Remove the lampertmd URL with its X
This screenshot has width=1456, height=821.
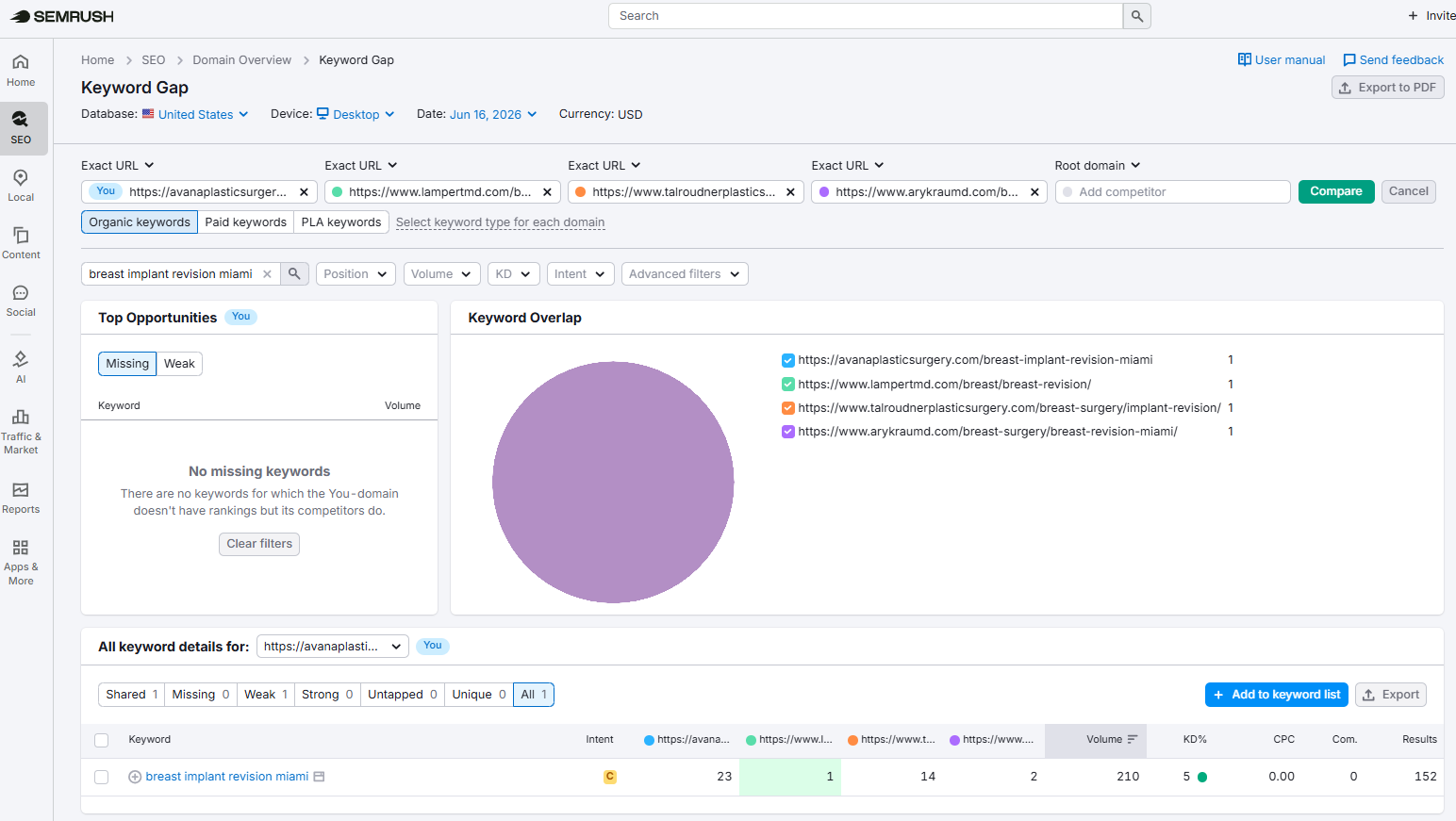point(547,192)
